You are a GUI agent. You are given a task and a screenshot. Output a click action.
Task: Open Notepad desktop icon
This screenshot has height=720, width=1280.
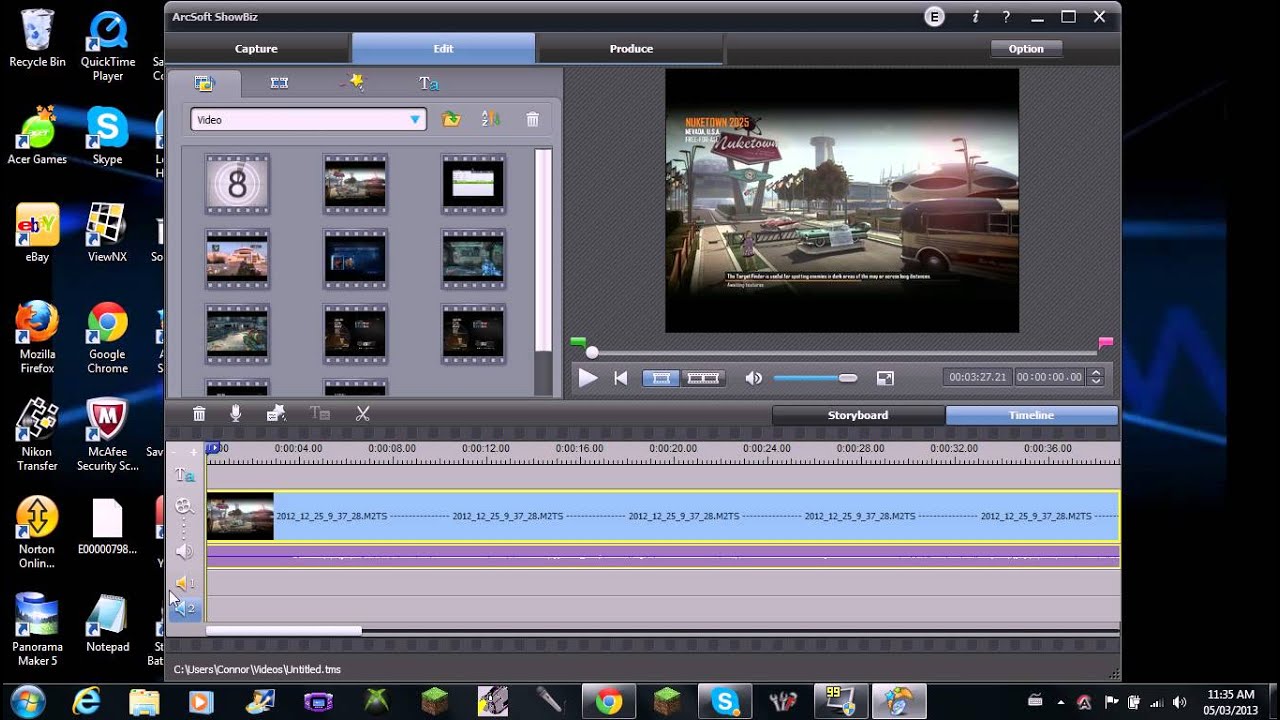(x=107, y=623)
